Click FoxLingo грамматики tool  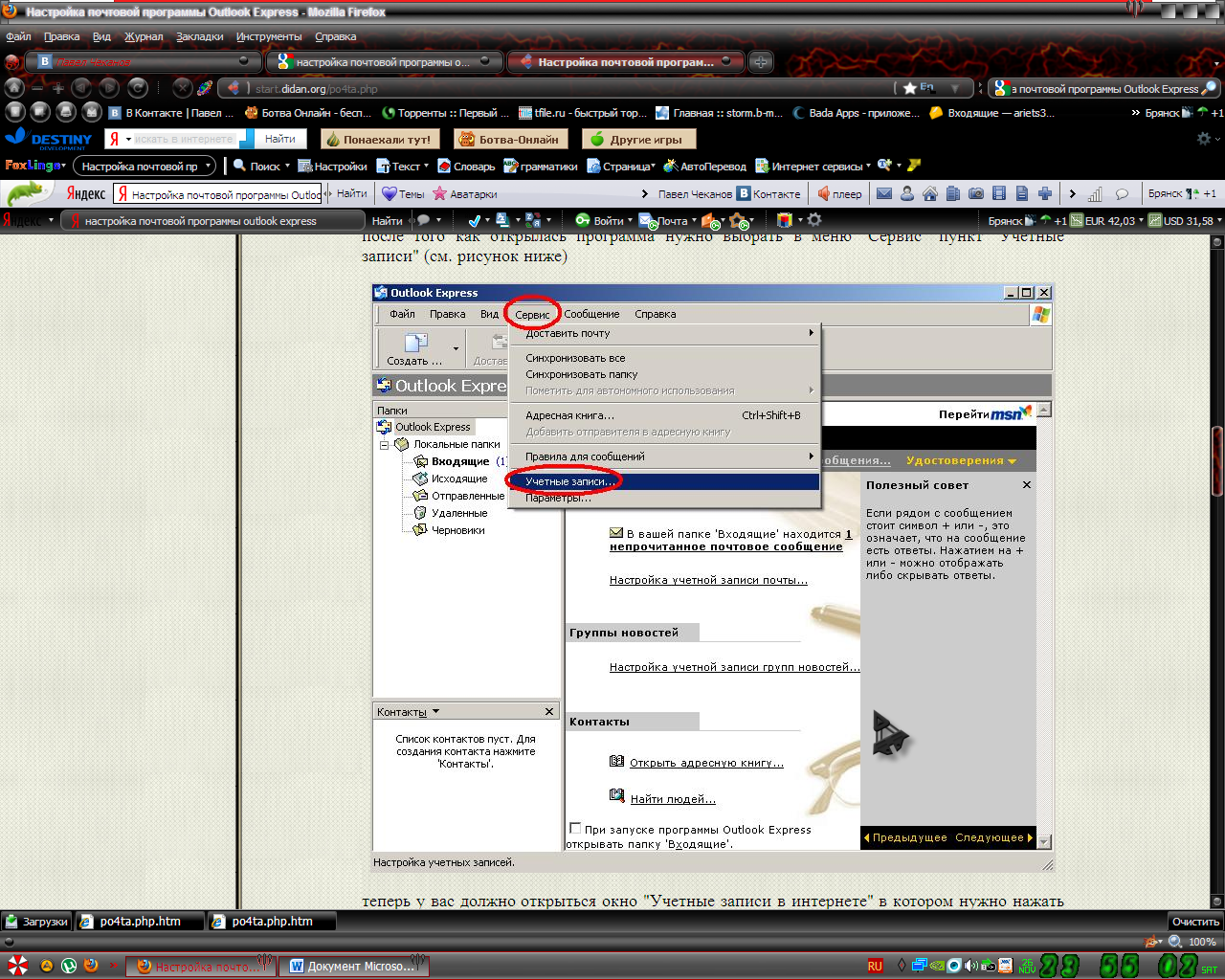point(541,166)
